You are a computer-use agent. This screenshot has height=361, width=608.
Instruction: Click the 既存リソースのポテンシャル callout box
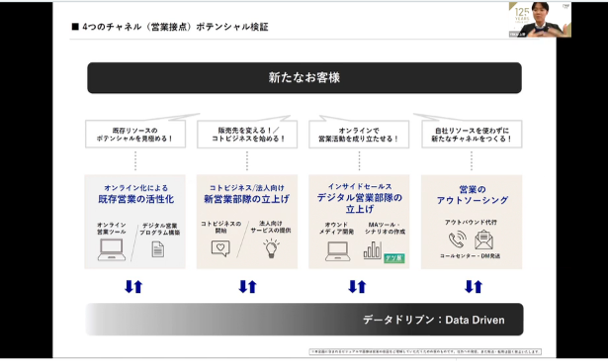tap(135, 134)
